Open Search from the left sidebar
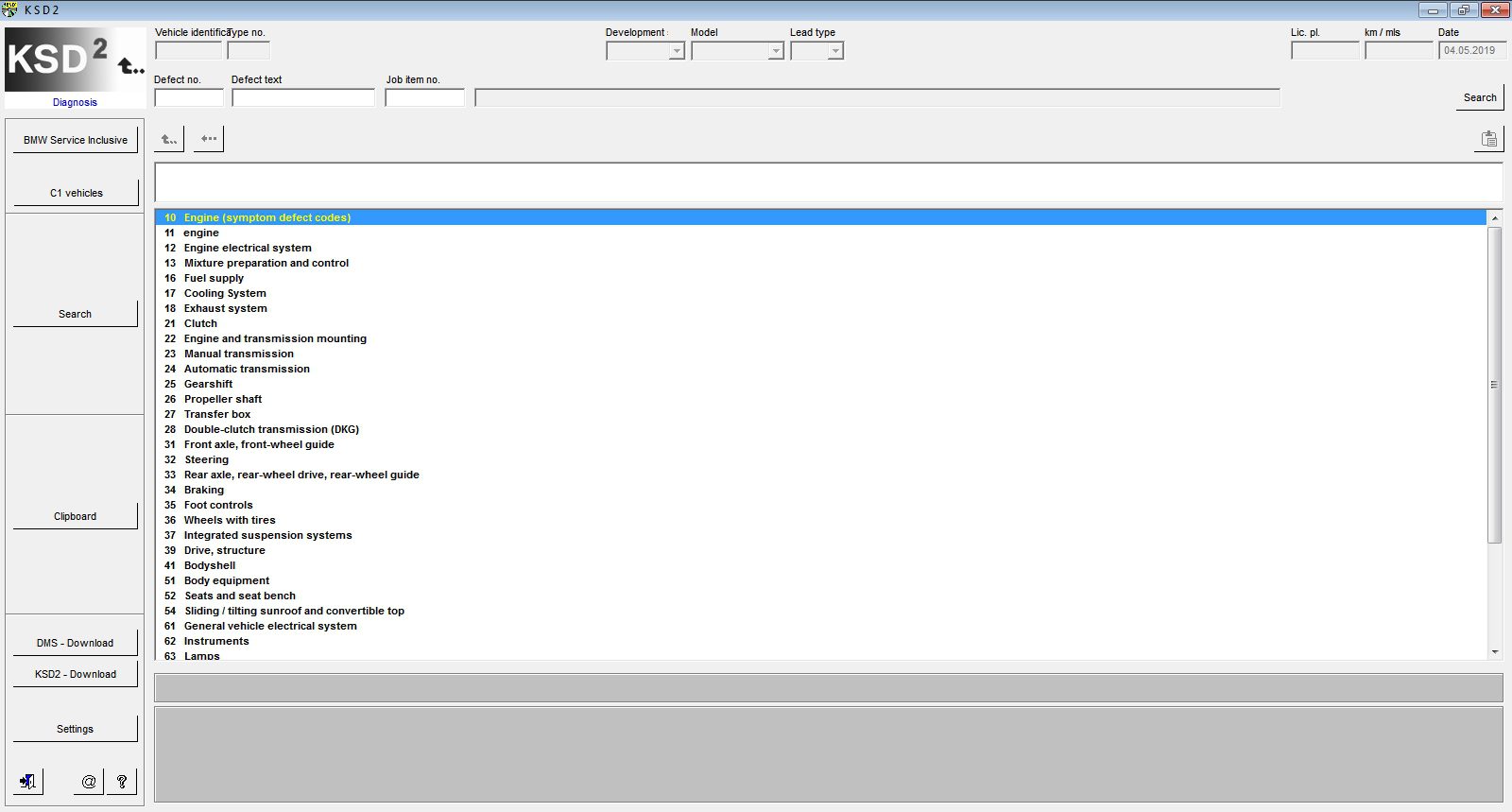Screen dimensions: 1512x812 76,314
